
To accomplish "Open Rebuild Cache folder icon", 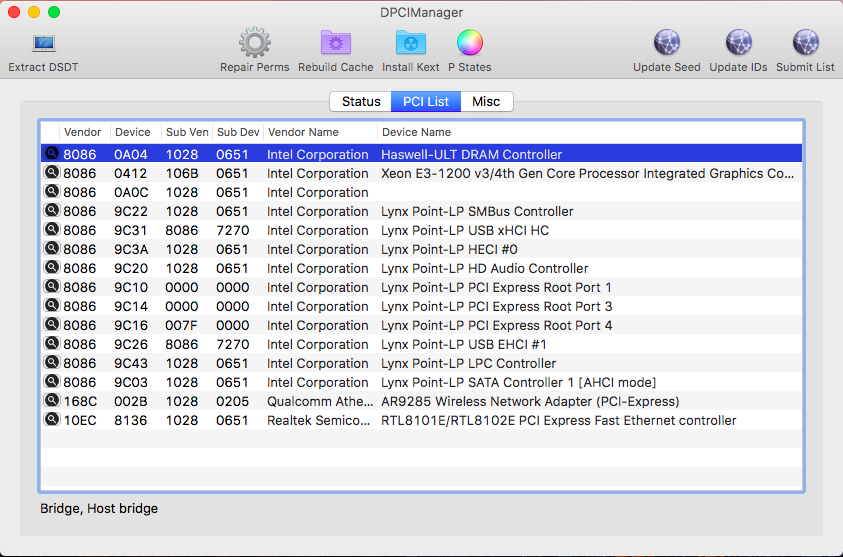I will [x=335, y=43].
